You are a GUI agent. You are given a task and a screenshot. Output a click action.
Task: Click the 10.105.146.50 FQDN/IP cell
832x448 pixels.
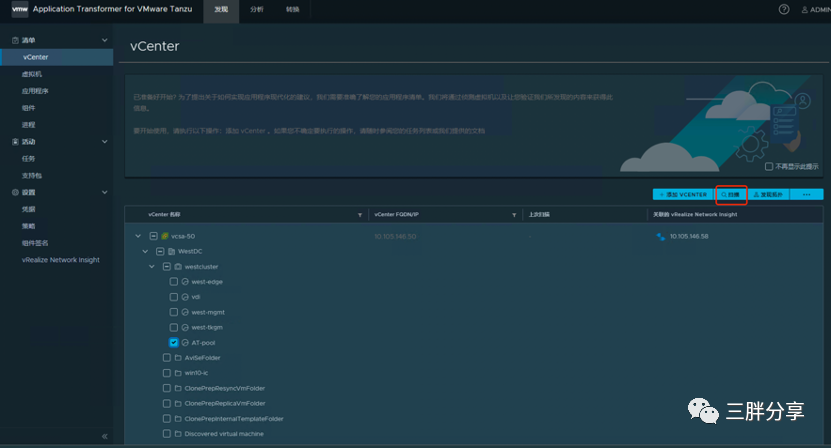[x=395, y=237]
